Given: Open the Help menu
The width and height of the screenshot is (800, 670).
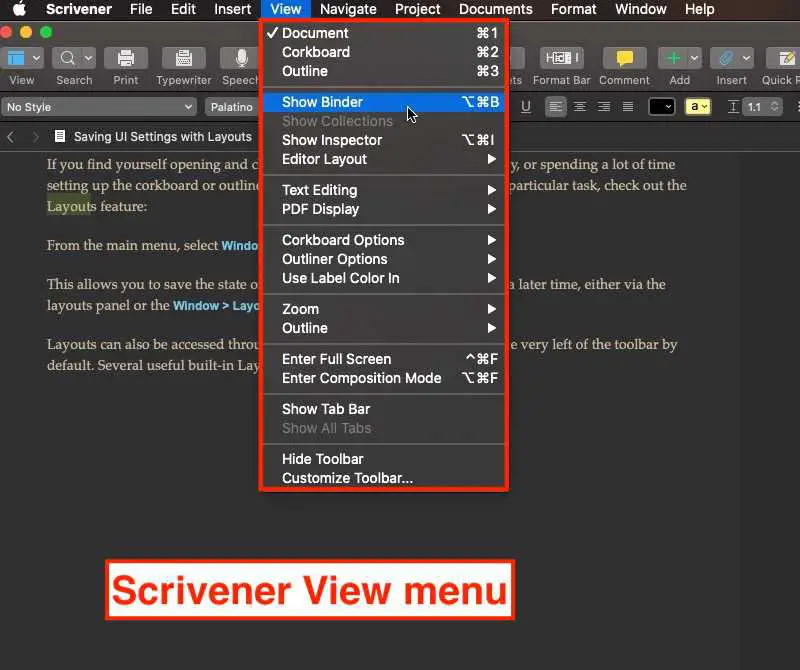Looking at the screenshot, I should coord(699,9).
